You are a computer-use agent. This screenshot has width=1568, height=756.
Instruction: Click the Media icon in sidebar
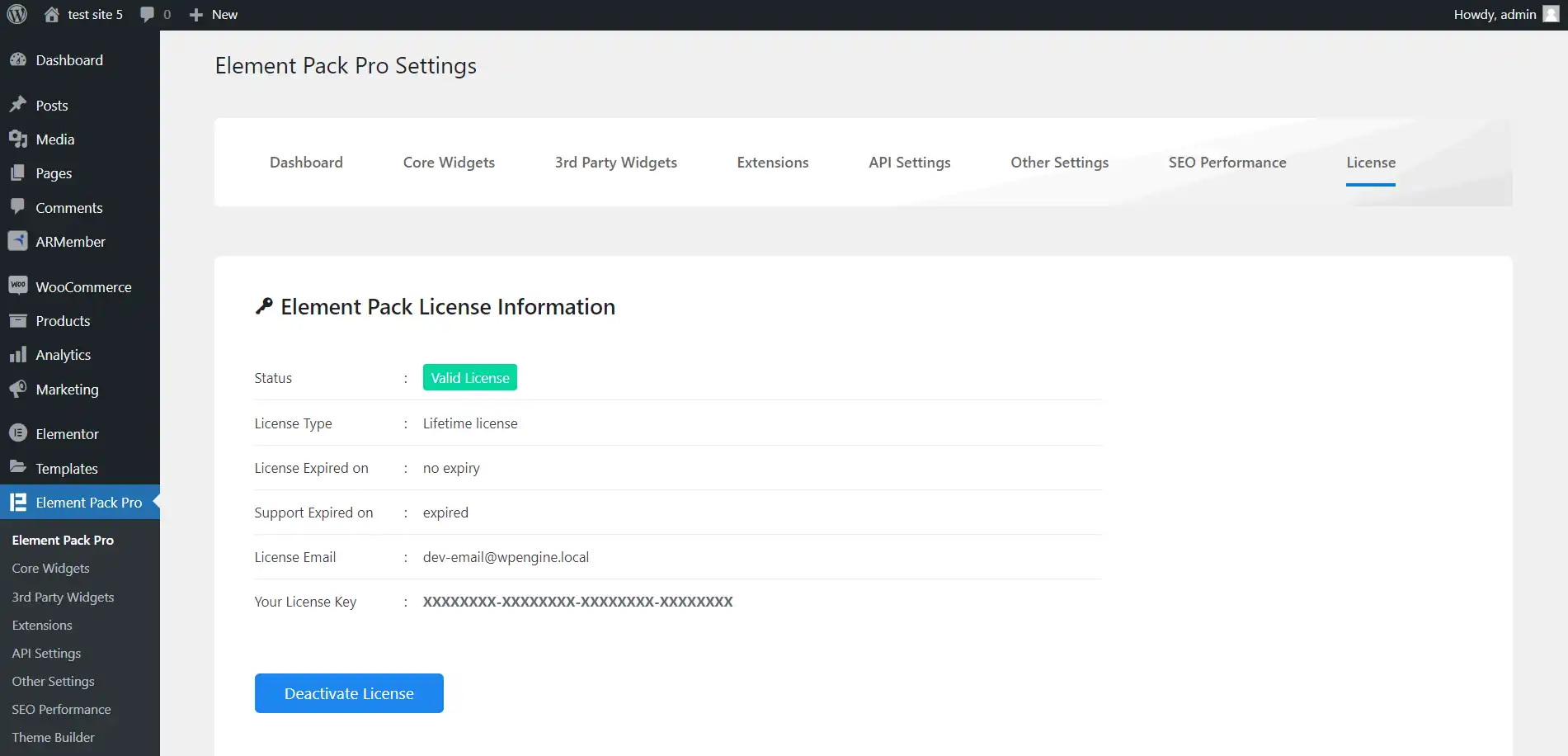[18, 139]
